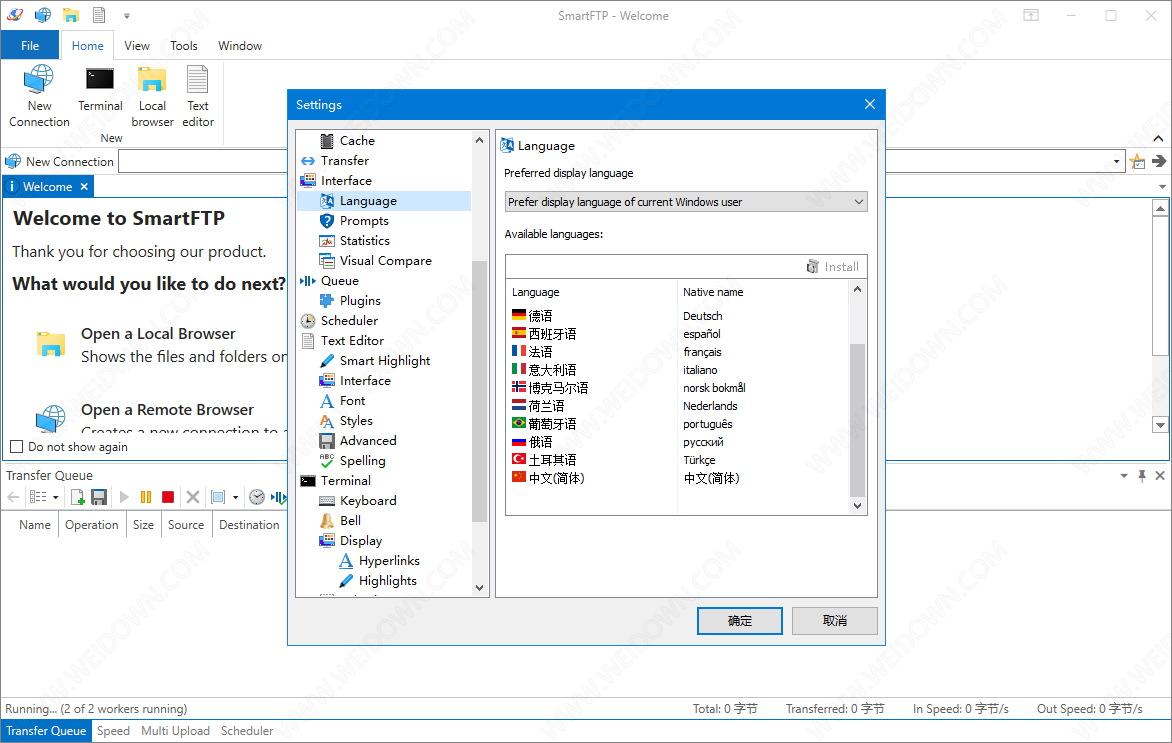Screen dimensions: 1172x743
Task: Click the favorites star icon by address bar
Action: pyautogui.click(x=1138, y=161)
